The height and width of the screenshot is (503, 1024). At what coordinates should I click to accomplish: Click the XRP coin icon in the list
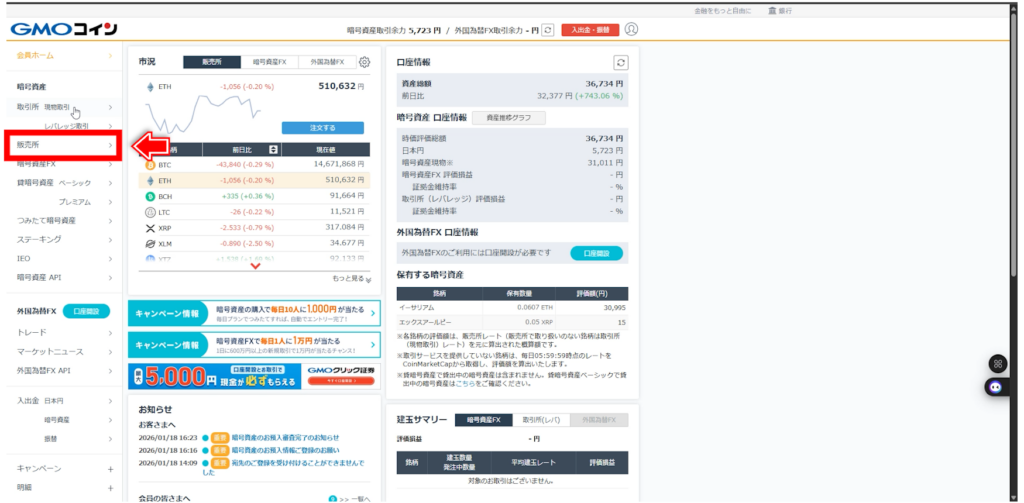point(151,228)
